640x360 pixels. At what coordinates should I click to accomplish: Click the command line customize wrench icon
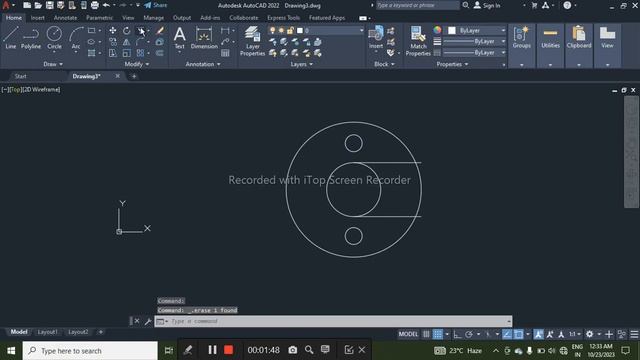point(148,322)
